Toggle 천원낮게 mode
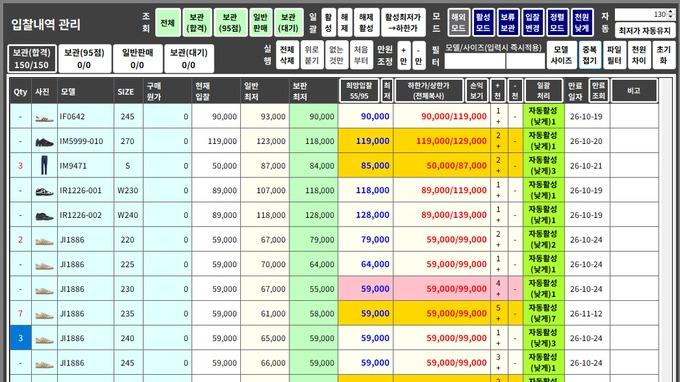680x382 pixels. (x=582, y=23)
